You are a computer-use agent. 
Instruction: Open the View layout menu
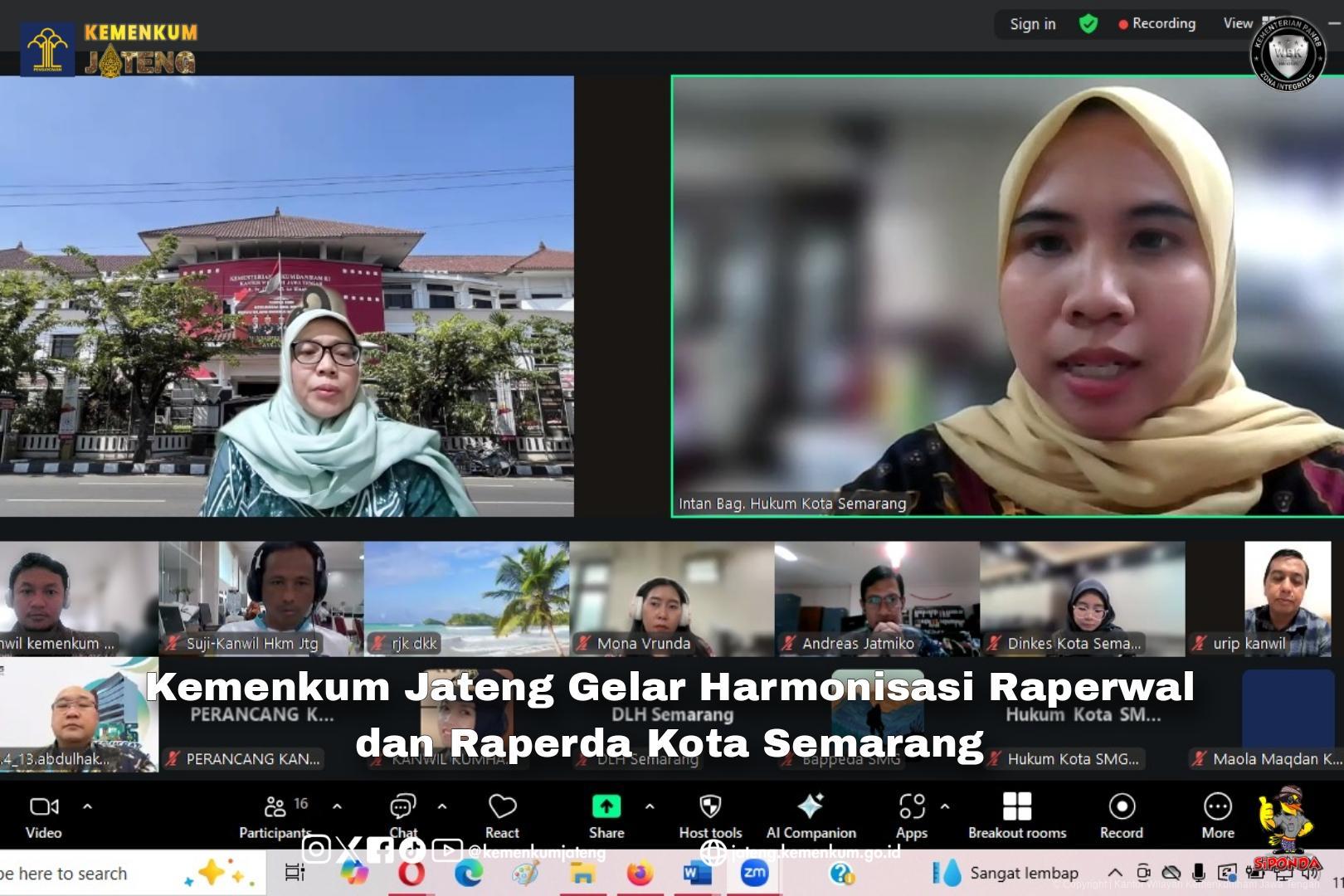(x=1238, y=23)
